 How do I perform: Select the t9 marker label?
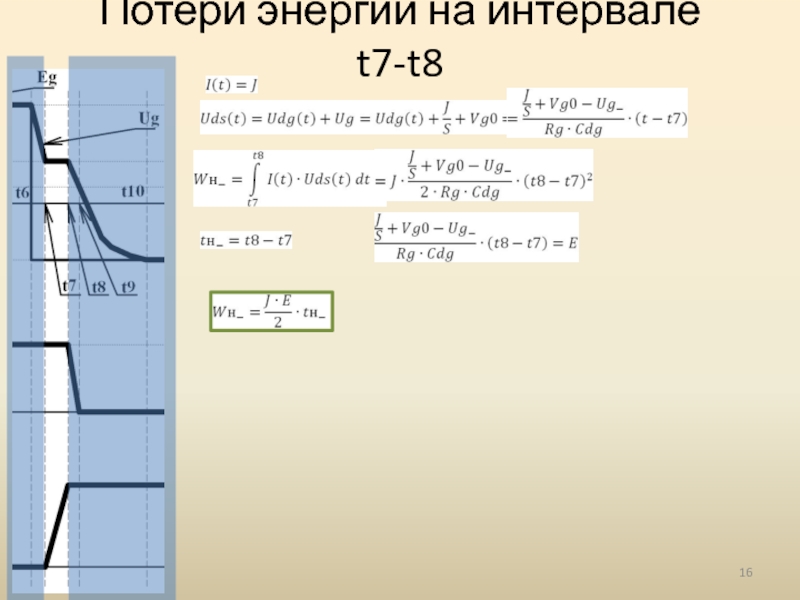tap(128, 288)
